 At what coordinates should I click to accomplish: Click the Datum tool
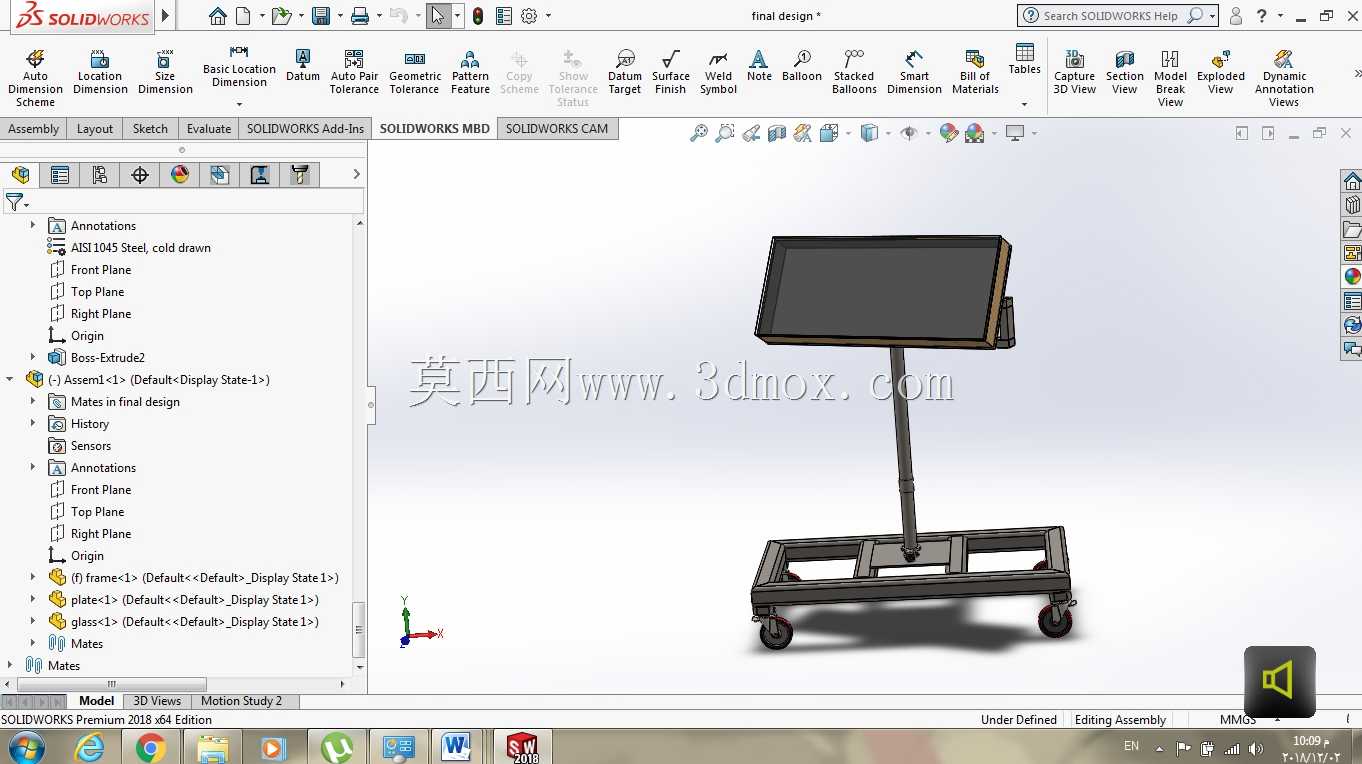303,66
